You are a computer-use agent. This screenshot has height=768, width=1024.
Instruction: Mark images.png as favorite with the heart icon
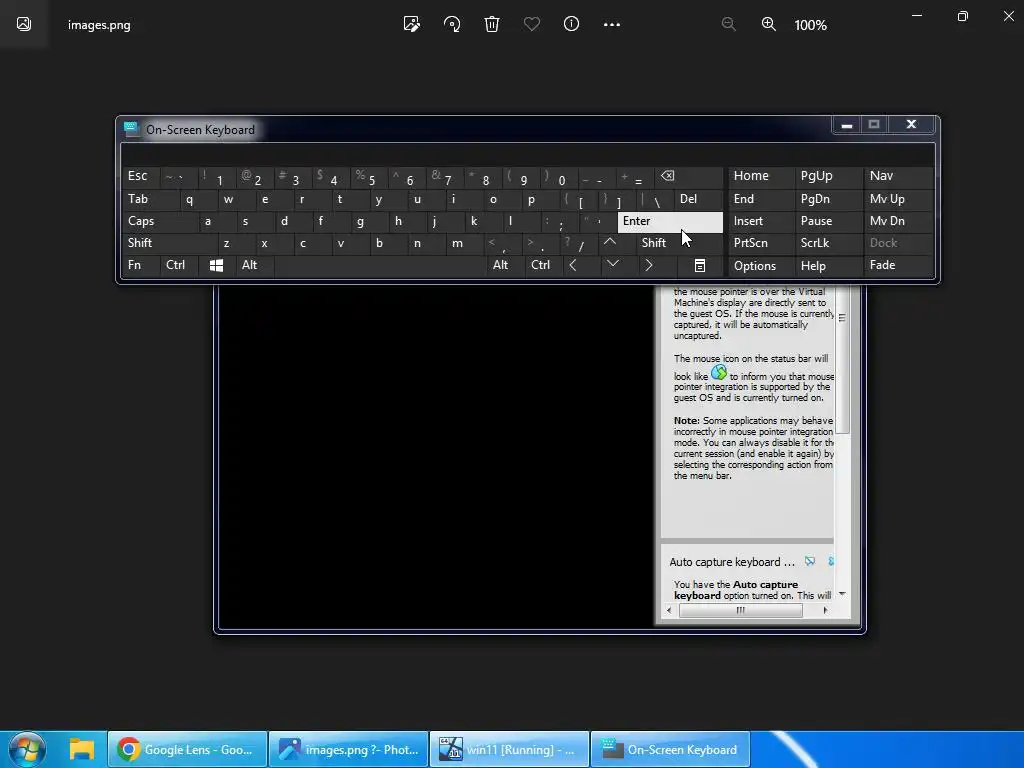[532, 24]
